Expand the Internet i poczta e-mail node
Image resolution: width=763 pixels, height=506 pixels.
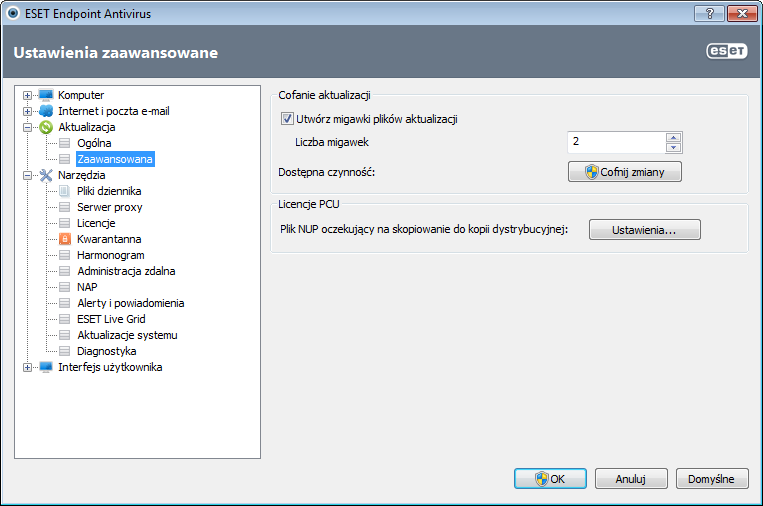[x=27, y=111]
